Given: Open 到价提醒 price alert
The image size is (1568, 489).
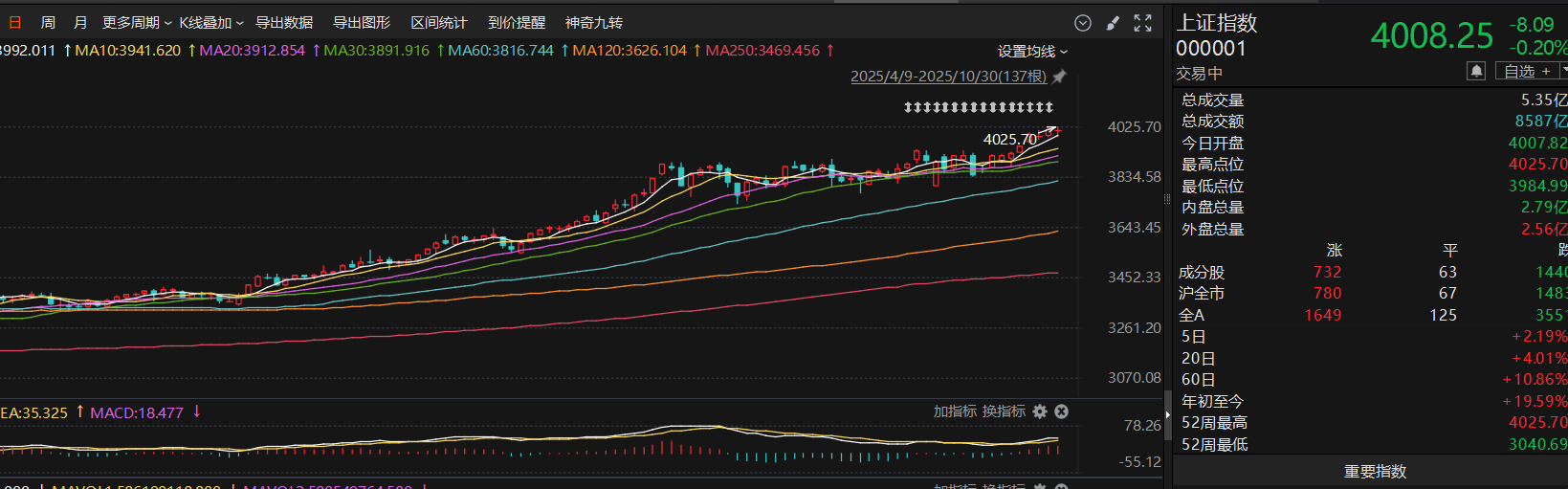Looking at the screenshot, I should (517, 22).
